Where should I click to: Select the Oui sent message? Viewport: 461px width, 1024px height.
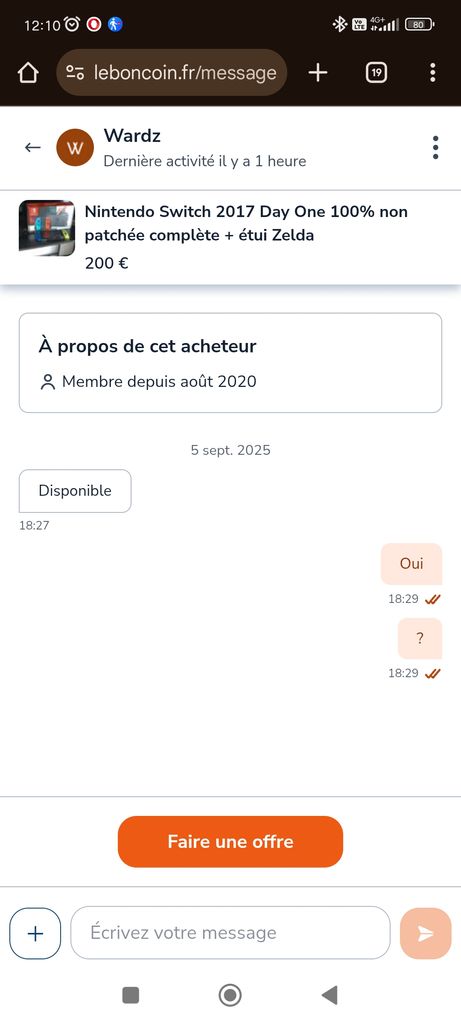(x=411, y=564)
